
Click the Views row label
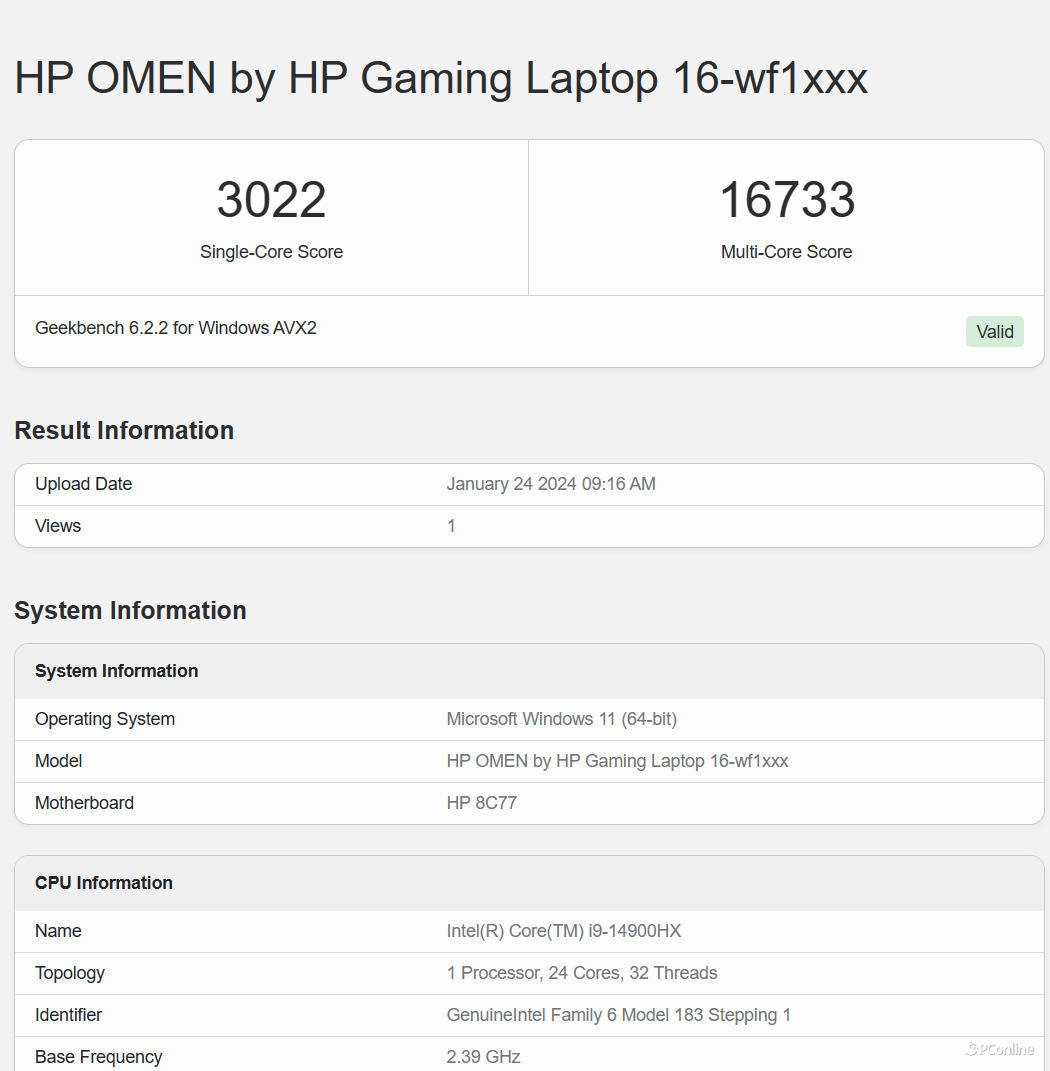pos(58,526)
